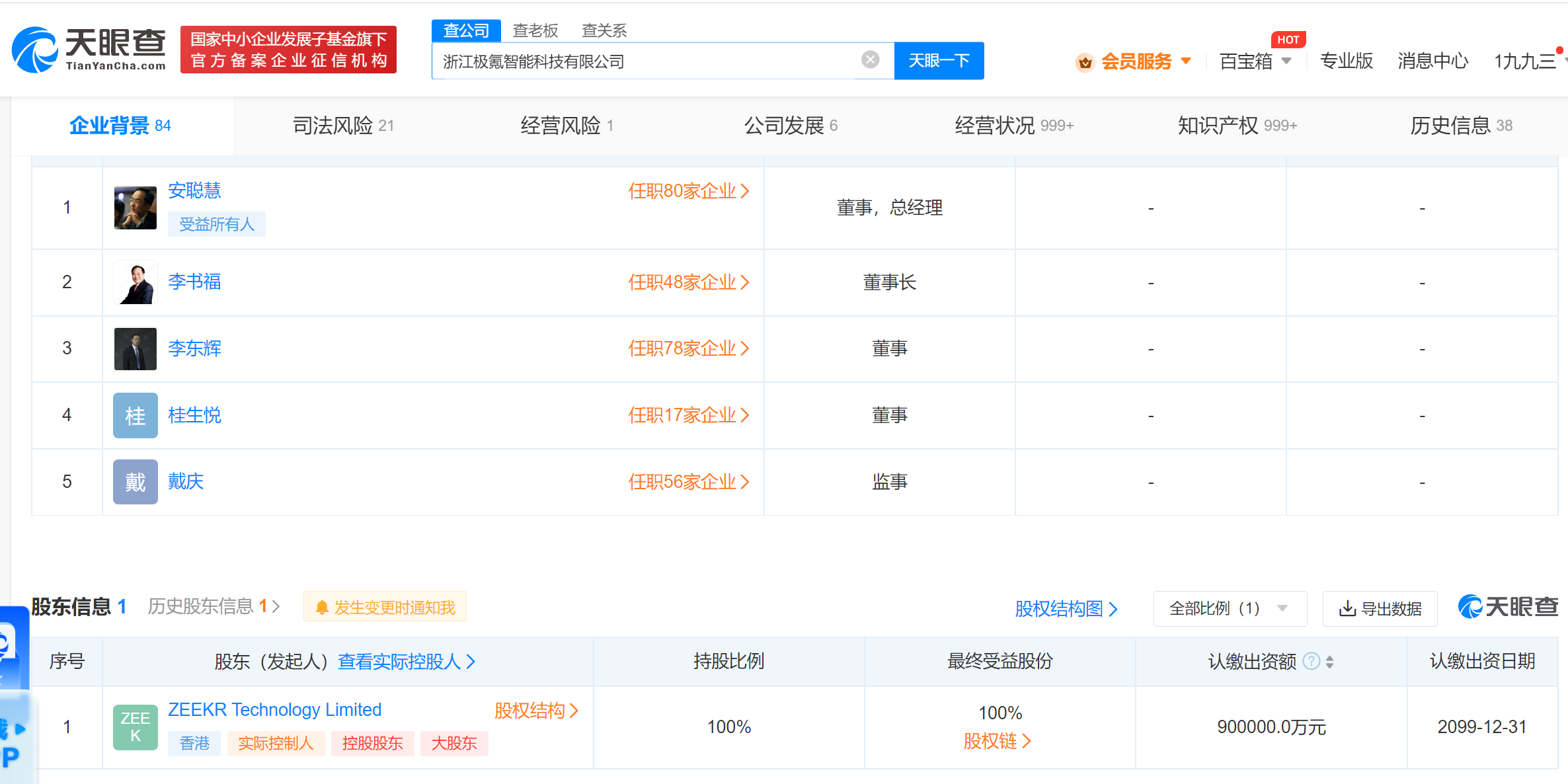
Task: Open 专业版 link
Action: (x=1347, y=61)
